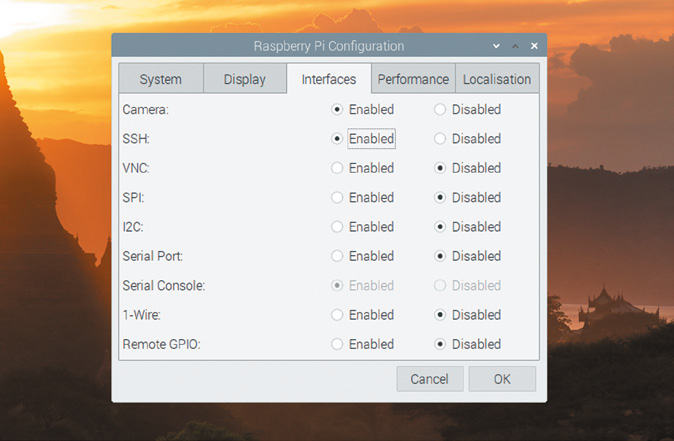The image size is (674, 441).
Task: Go to the Performance tab
Action: 413,80
